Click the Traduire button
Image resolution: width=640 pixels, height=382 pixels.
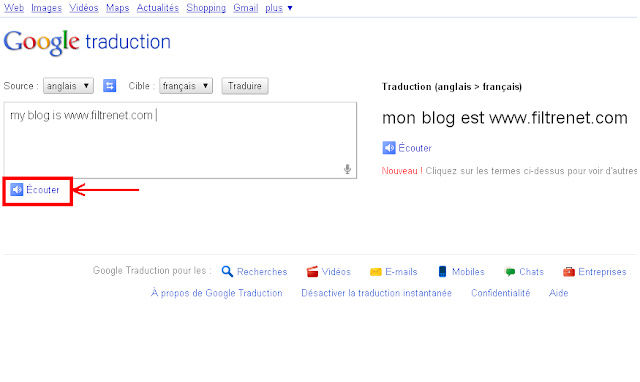click(245, 86)
